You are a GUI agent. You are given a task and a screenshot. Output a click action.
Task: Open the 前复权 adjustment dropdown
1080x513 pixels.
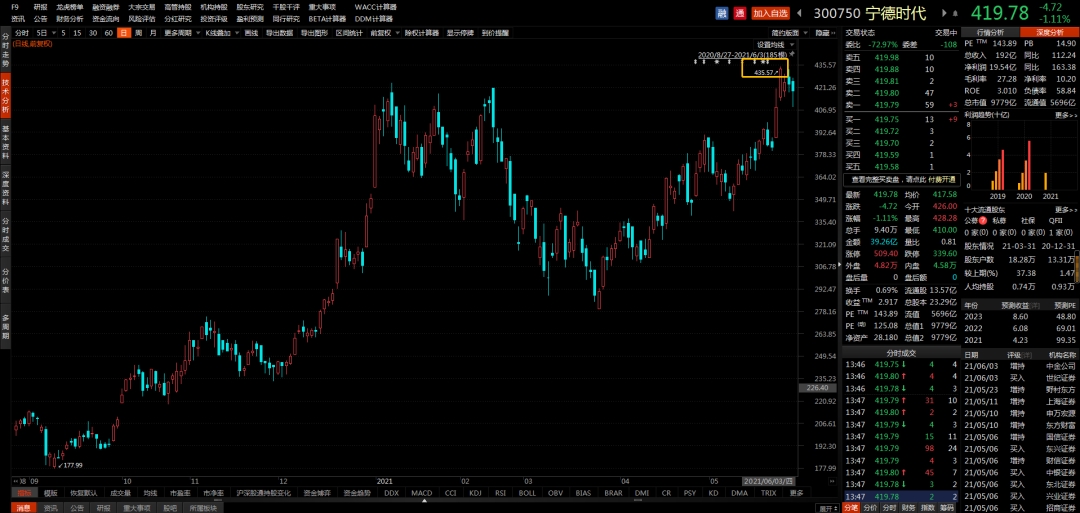tap(383, 32)
